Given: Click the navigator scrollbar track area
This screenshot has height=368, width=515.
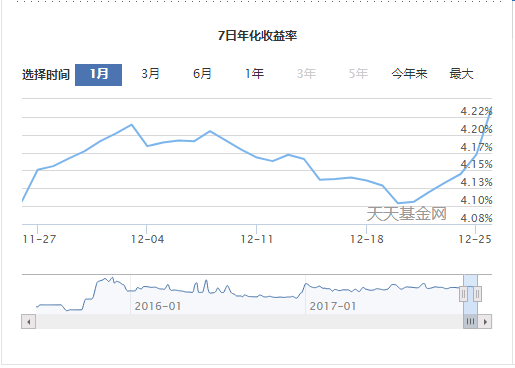Looking at the screenshot, I should tap(249, 322).
